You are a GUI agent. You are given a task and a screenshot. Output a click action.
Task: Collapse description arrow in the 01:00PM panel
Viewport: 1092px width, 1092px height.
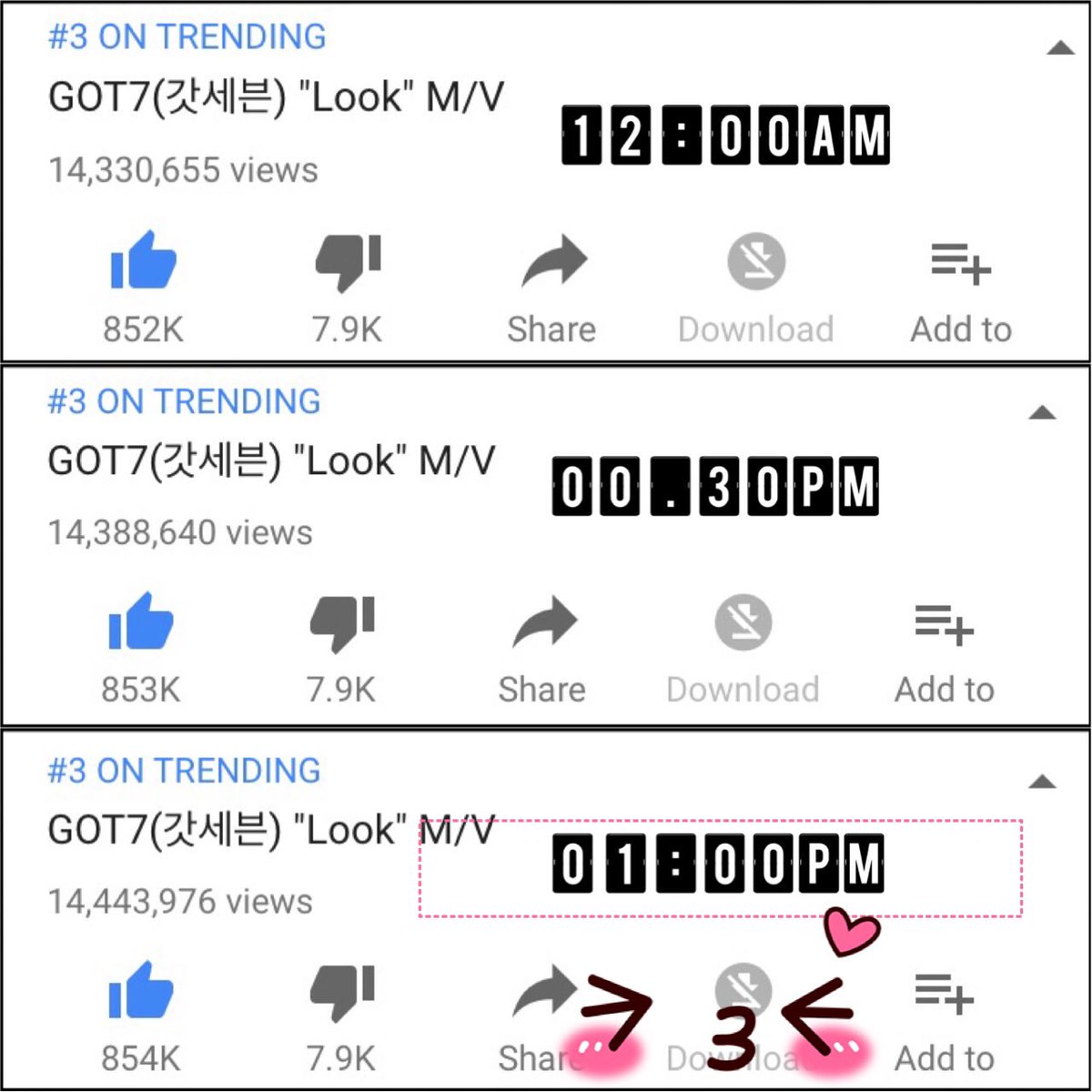tap(1042, 782)
